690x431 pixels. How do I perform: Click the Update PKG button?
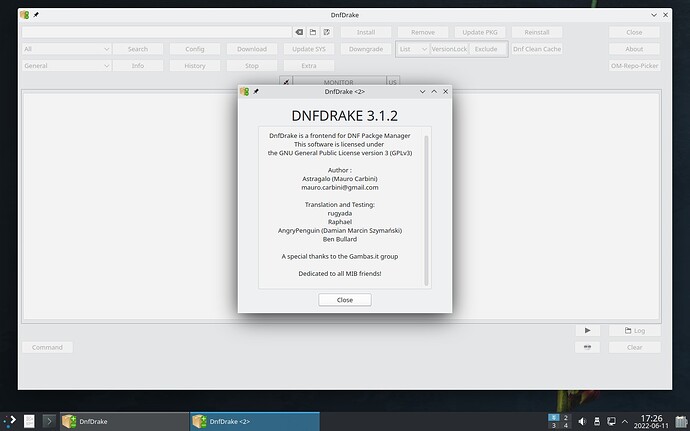(x=480, y=32)
